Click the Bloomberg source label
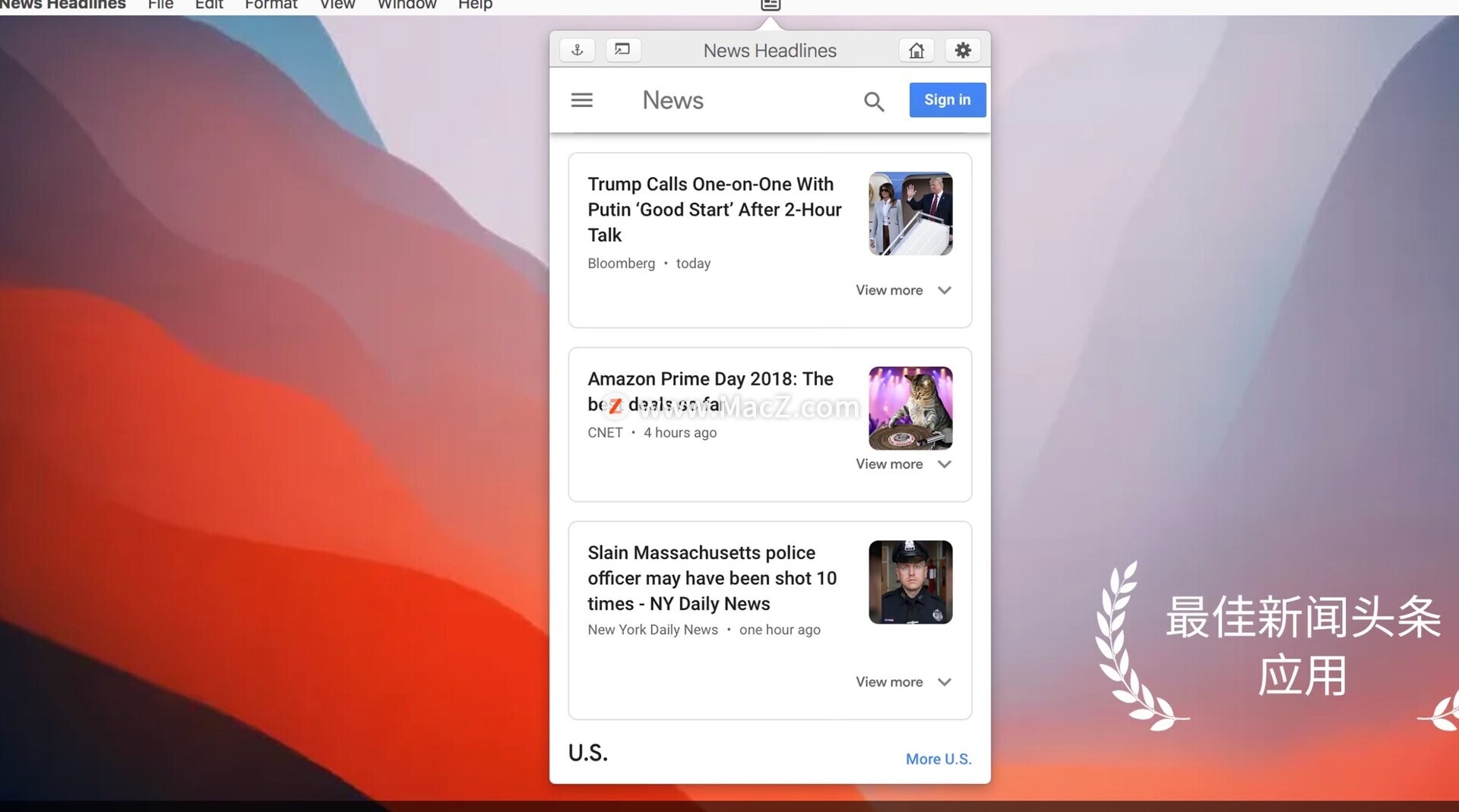1459x812 pixels. tap(621, 264)
